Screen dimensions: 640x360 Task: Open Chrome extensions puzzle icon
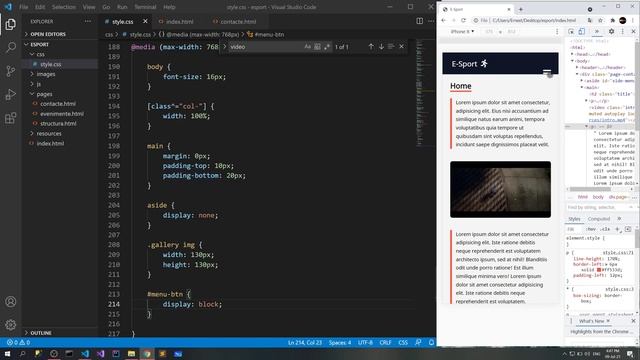pos(612,20)
